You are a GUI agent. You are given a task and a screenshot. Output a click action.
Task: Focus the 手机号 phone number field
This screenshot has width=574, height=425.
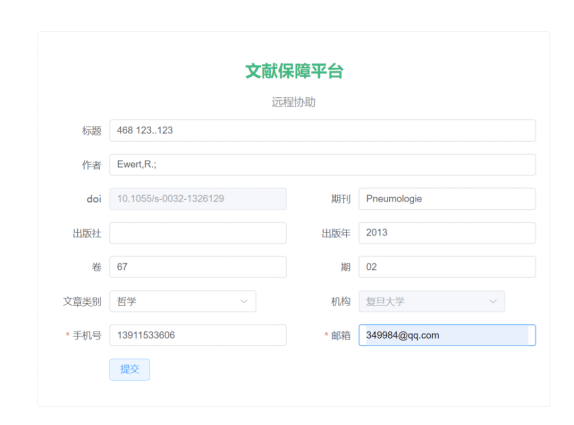coord(198,335)
